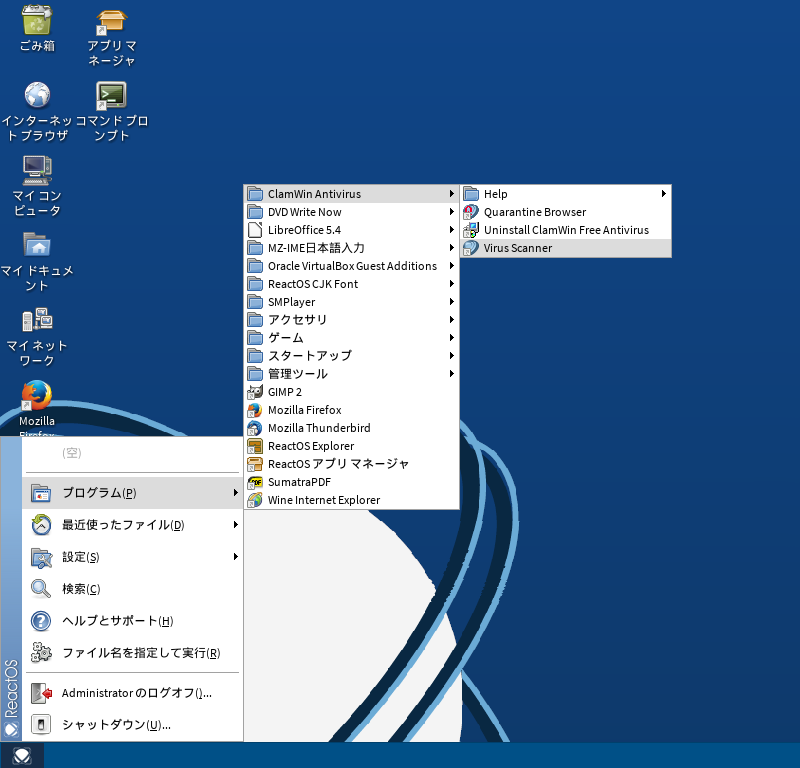Click the ファイル名を指定して実行 gears icon
800x768 pixels.
click(x=41, y=653)
